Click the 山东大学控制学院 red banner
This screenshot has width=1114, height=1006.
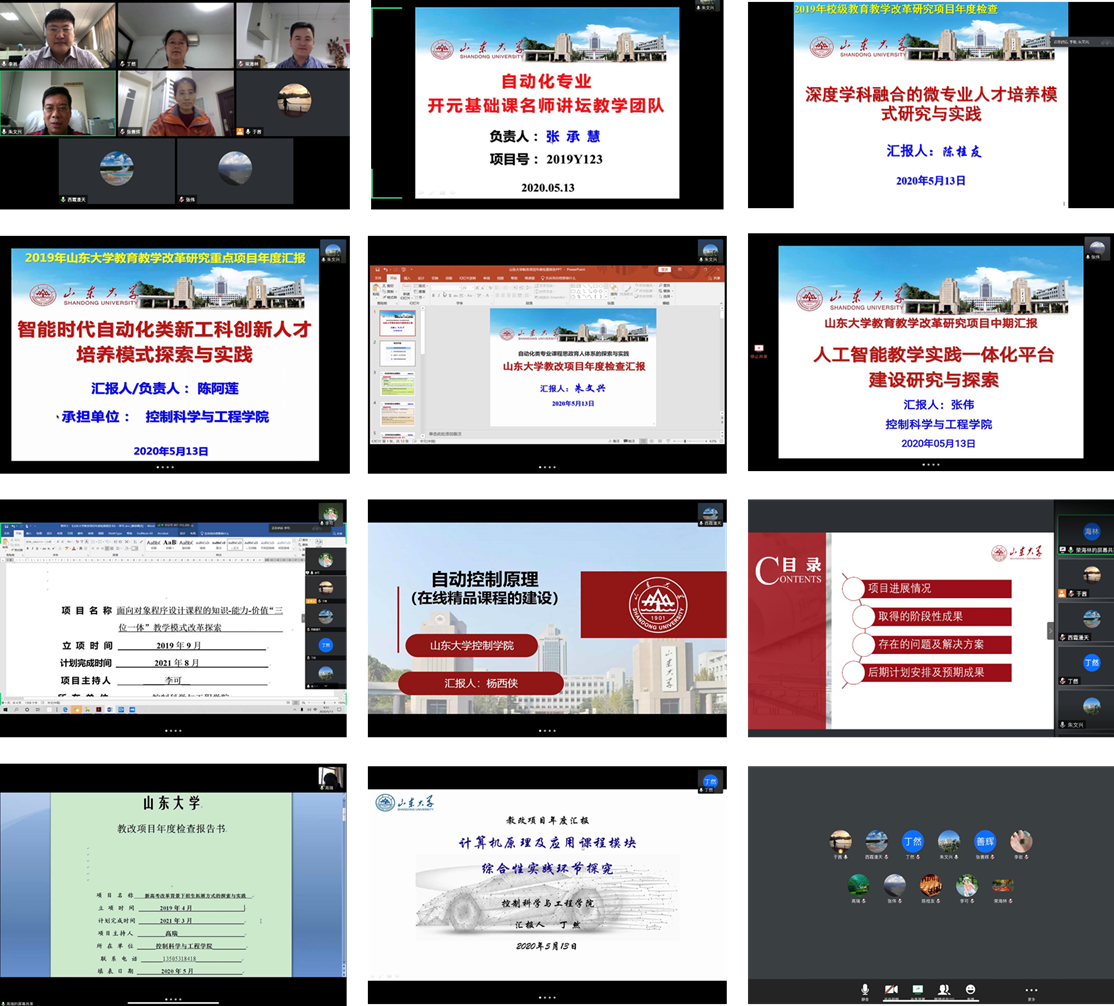pos(472,646)
